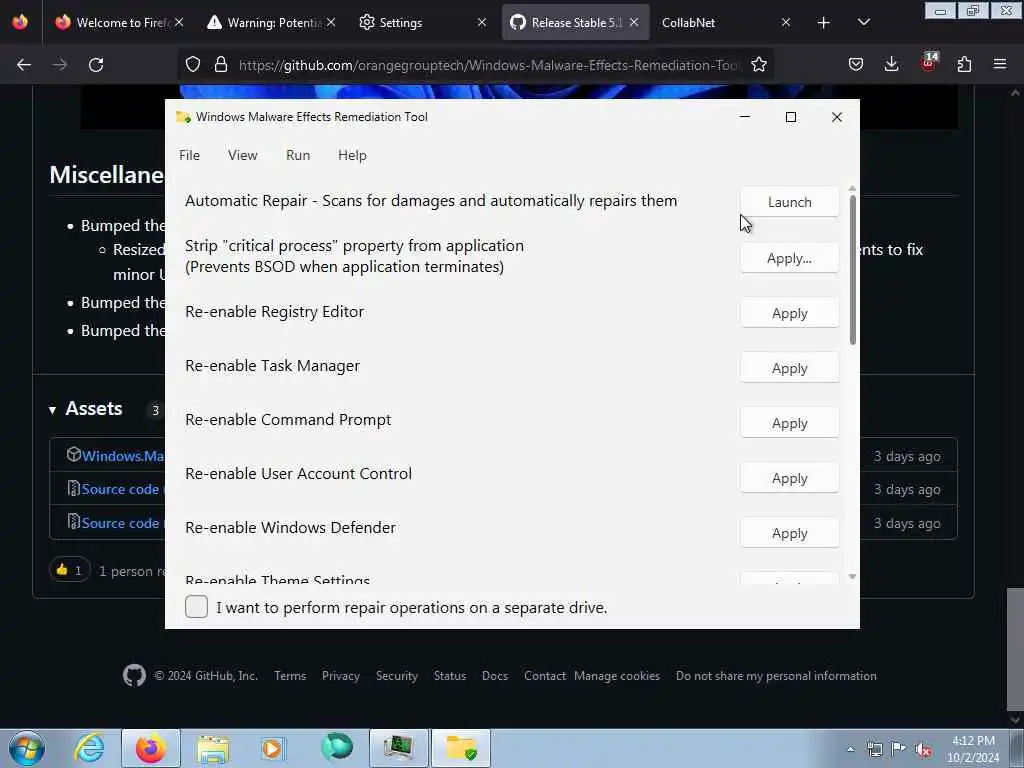Click the Remediation Tool folder taskbar icon
Screen dimensions: 1024x768
click(x=461, y=748)
